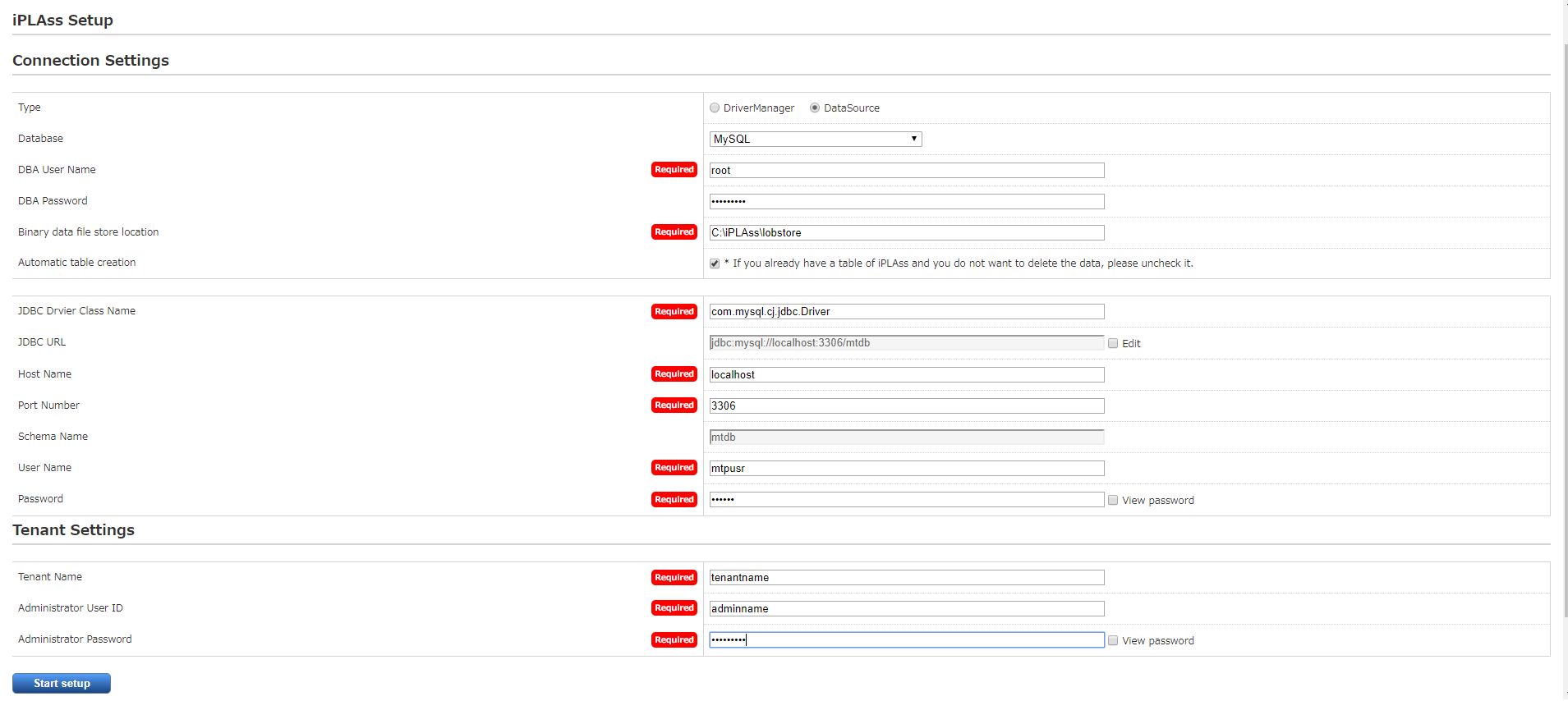Toggle View password for Administrator Password
1568x701 pixels.
(x=1113, y=641)
